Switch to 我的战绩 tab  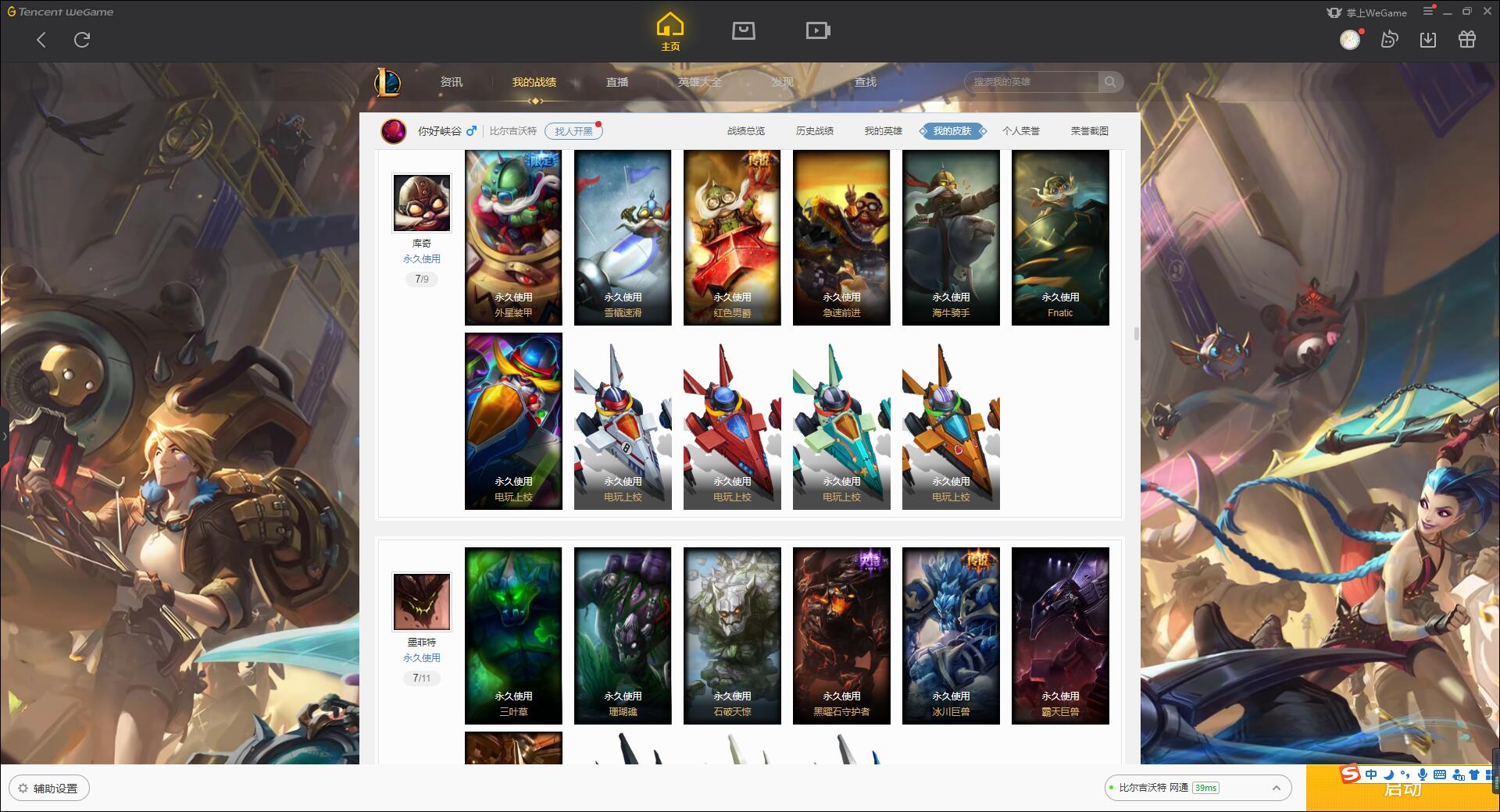coord(534,82)
